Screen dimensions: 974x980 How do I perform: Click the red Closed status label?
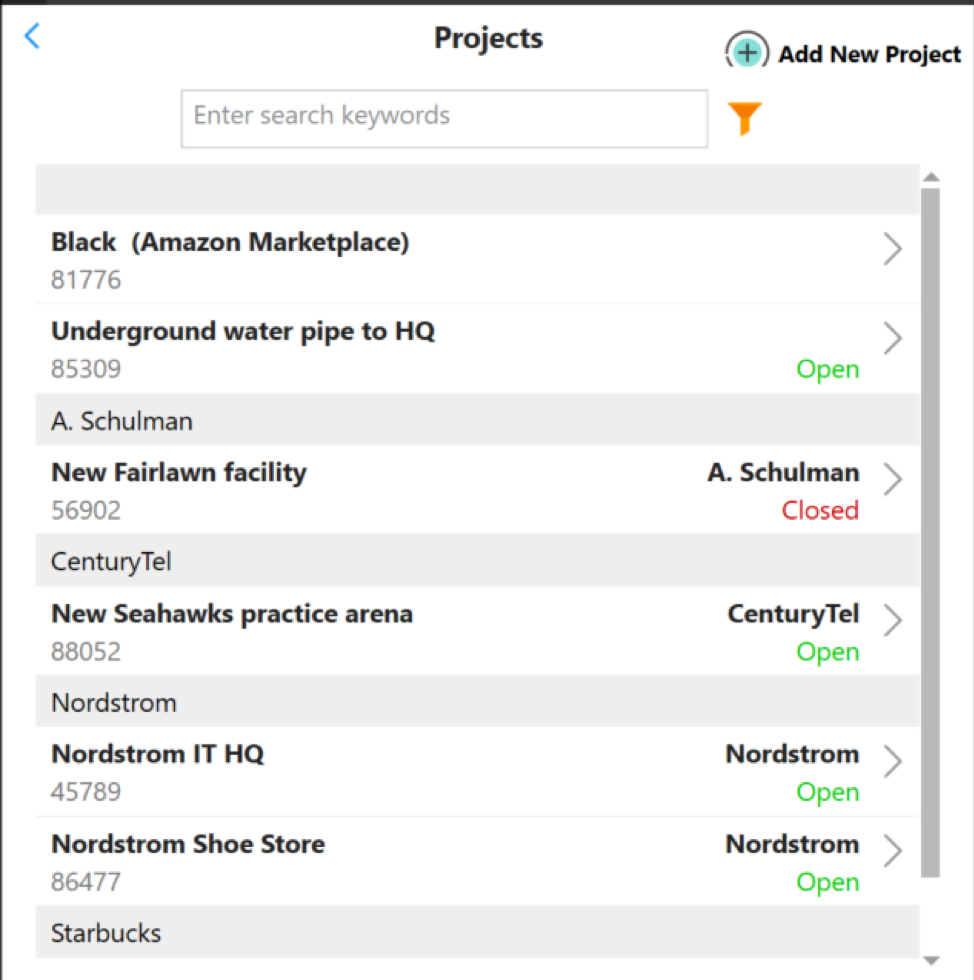[x=820, y=511]
